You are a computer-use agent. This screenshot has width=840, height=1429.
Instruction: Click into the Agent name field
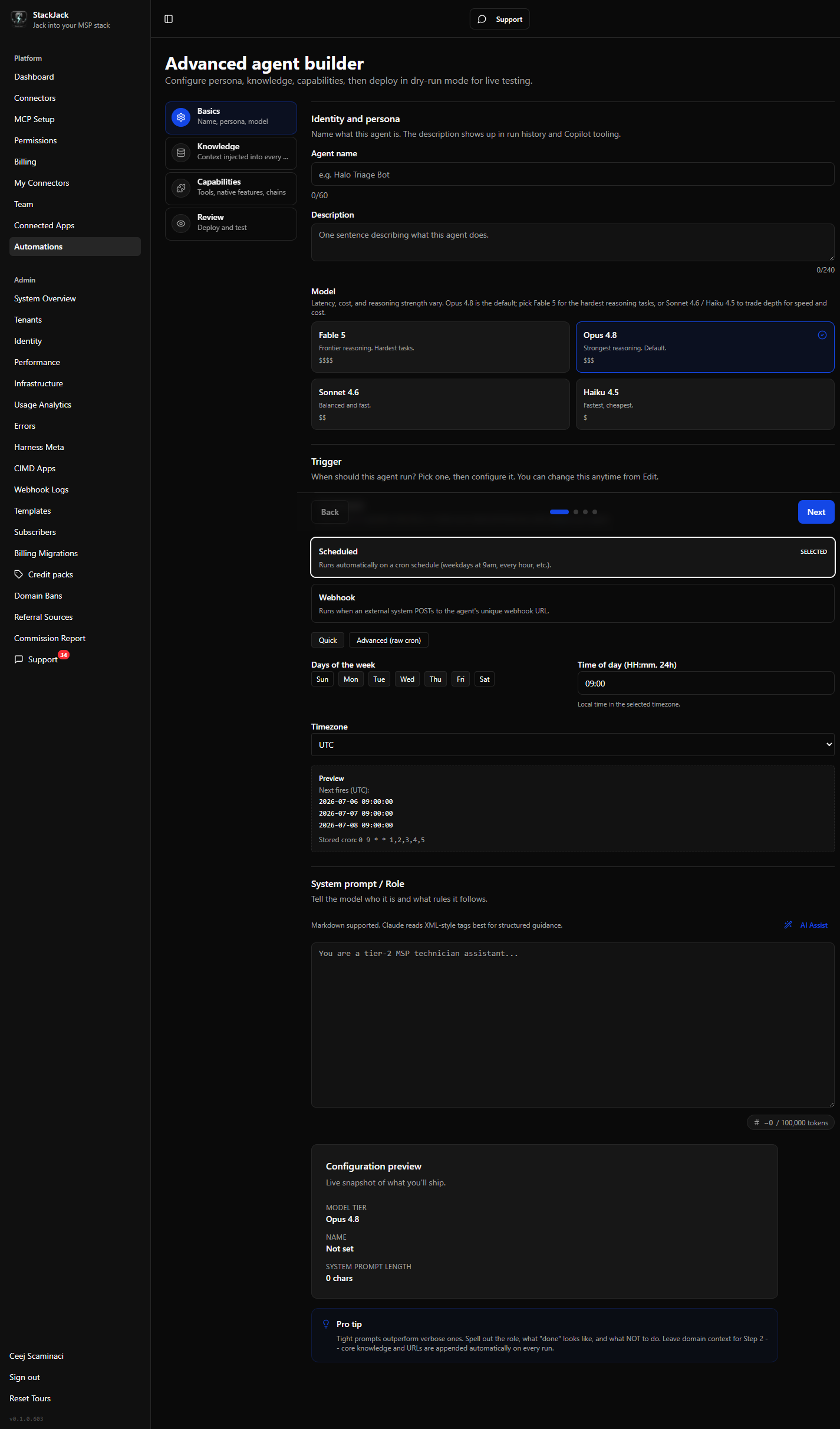pos(573,175)
